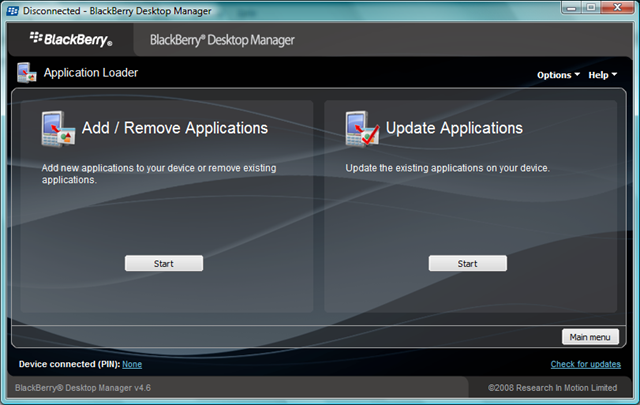Click 'Add new applications to your device' description
640x405 pixels.
point(159,174)
